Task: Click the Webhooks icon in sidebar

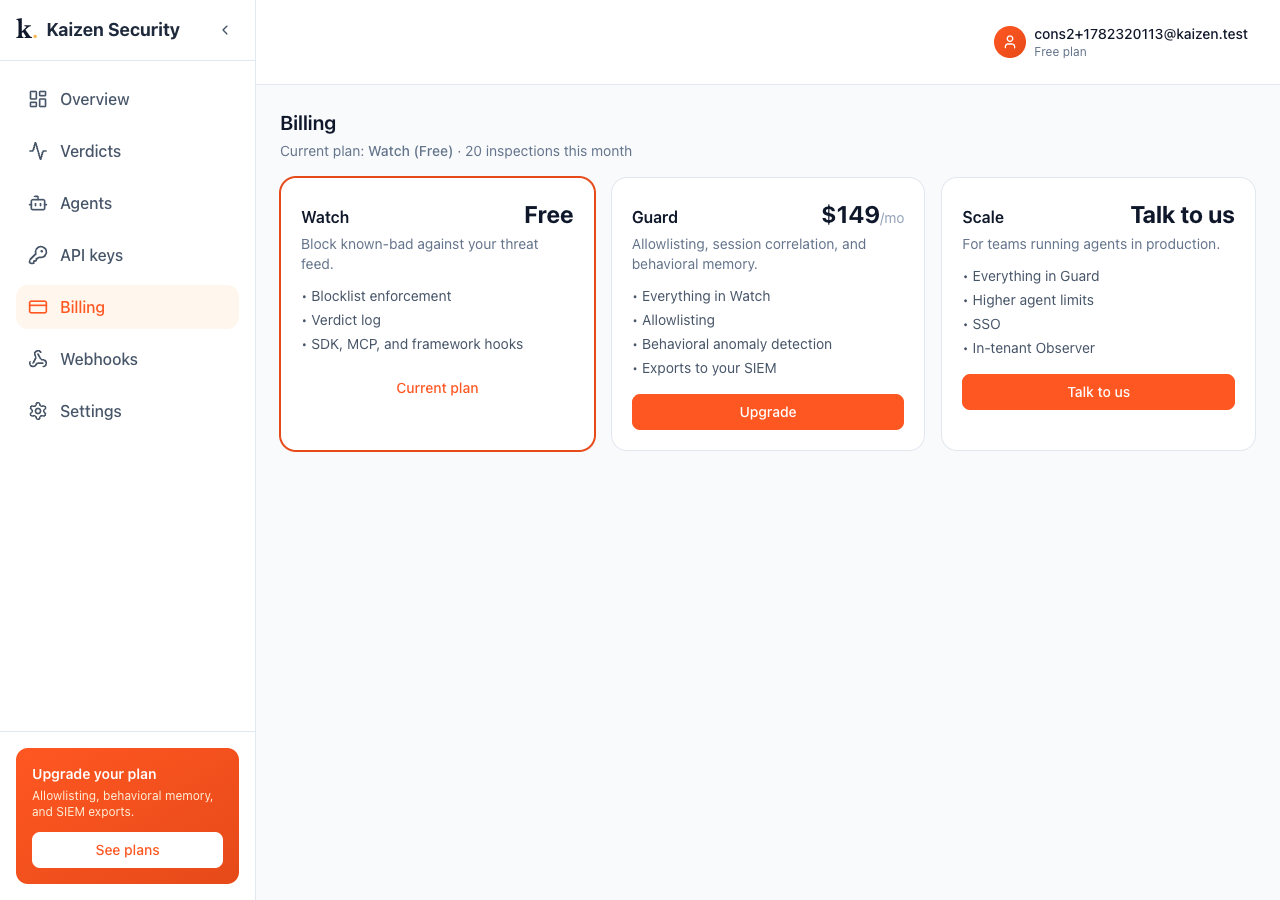Action: click(38, 359)
